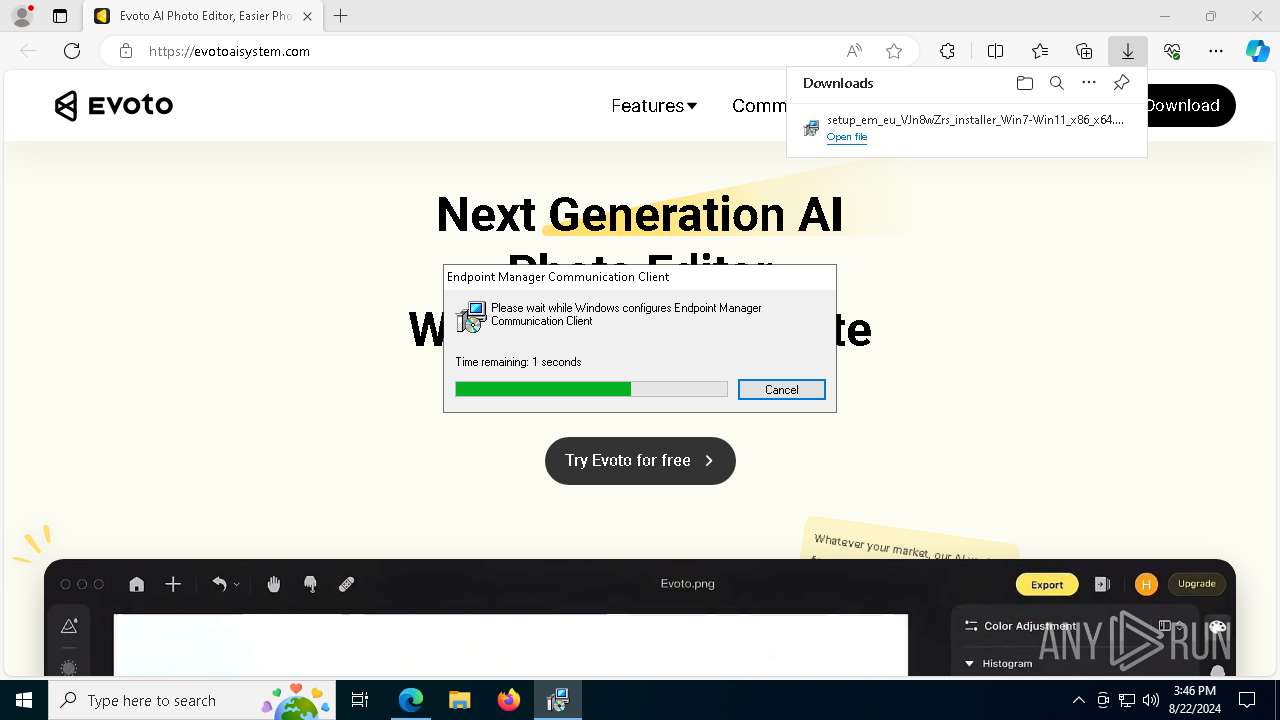Click the installer taskbar icon
1280x720 pixels.
click(x=557, y=700)
